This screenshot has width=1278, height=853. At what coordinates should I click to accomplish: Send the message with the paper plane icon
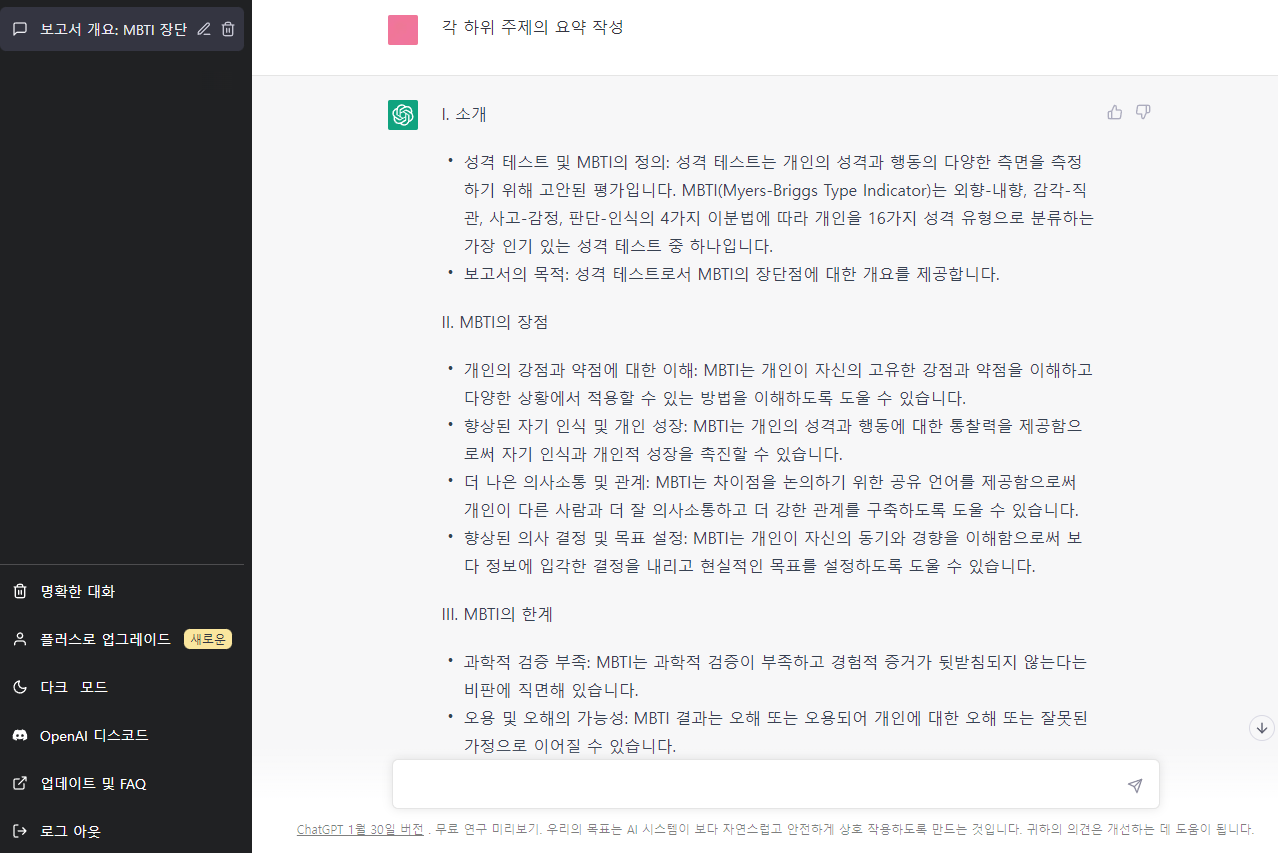1135,785
